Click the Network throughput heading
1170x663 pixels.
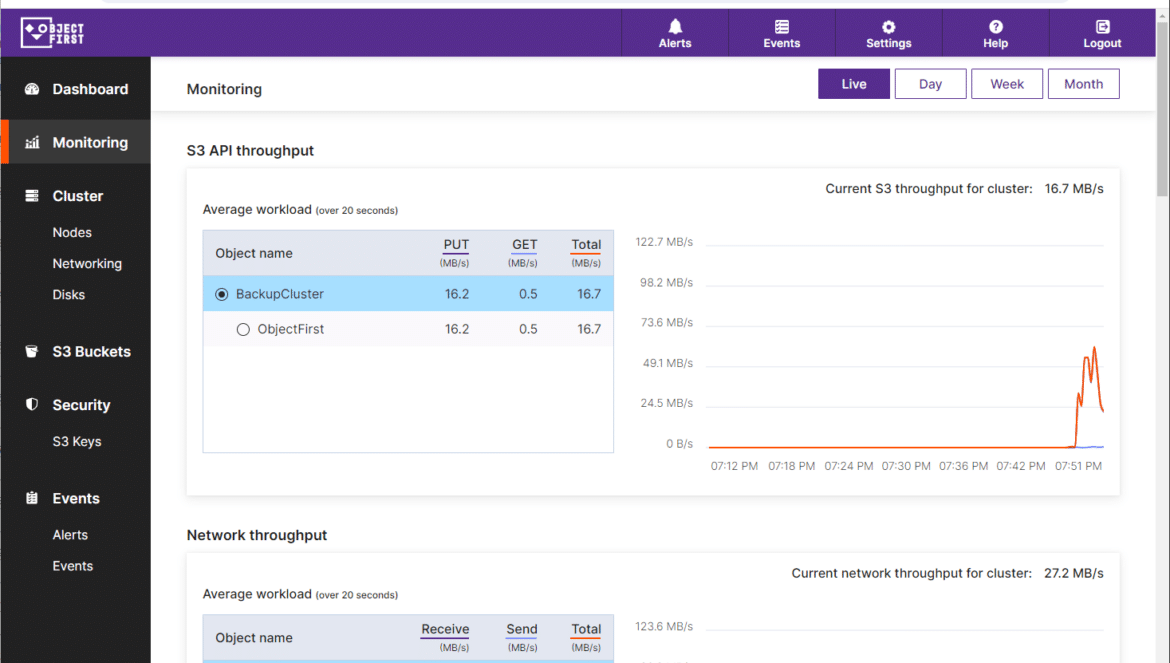257,535
